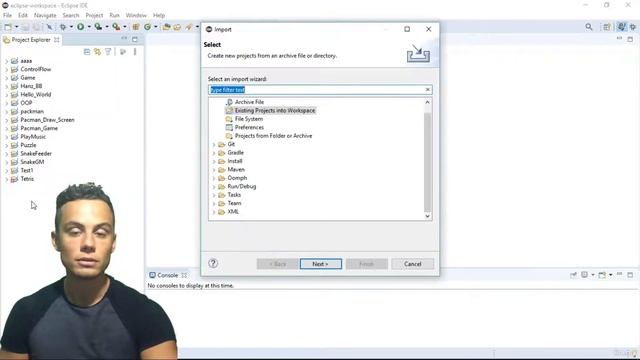Maximize the Console panel

(630, 275)
